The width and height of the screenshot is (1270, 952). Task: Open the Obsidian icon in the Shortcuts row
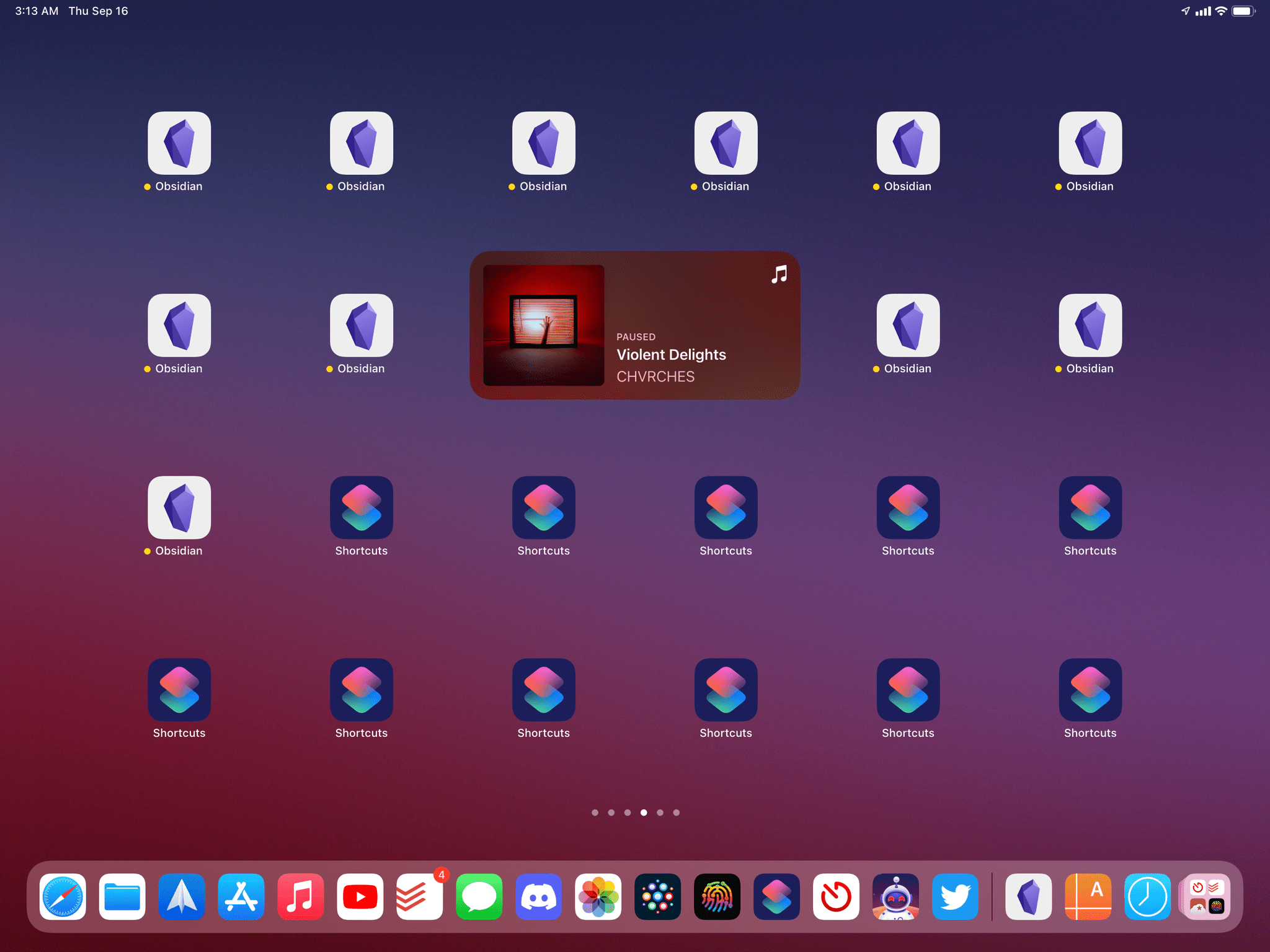click(x=179, y=507)
